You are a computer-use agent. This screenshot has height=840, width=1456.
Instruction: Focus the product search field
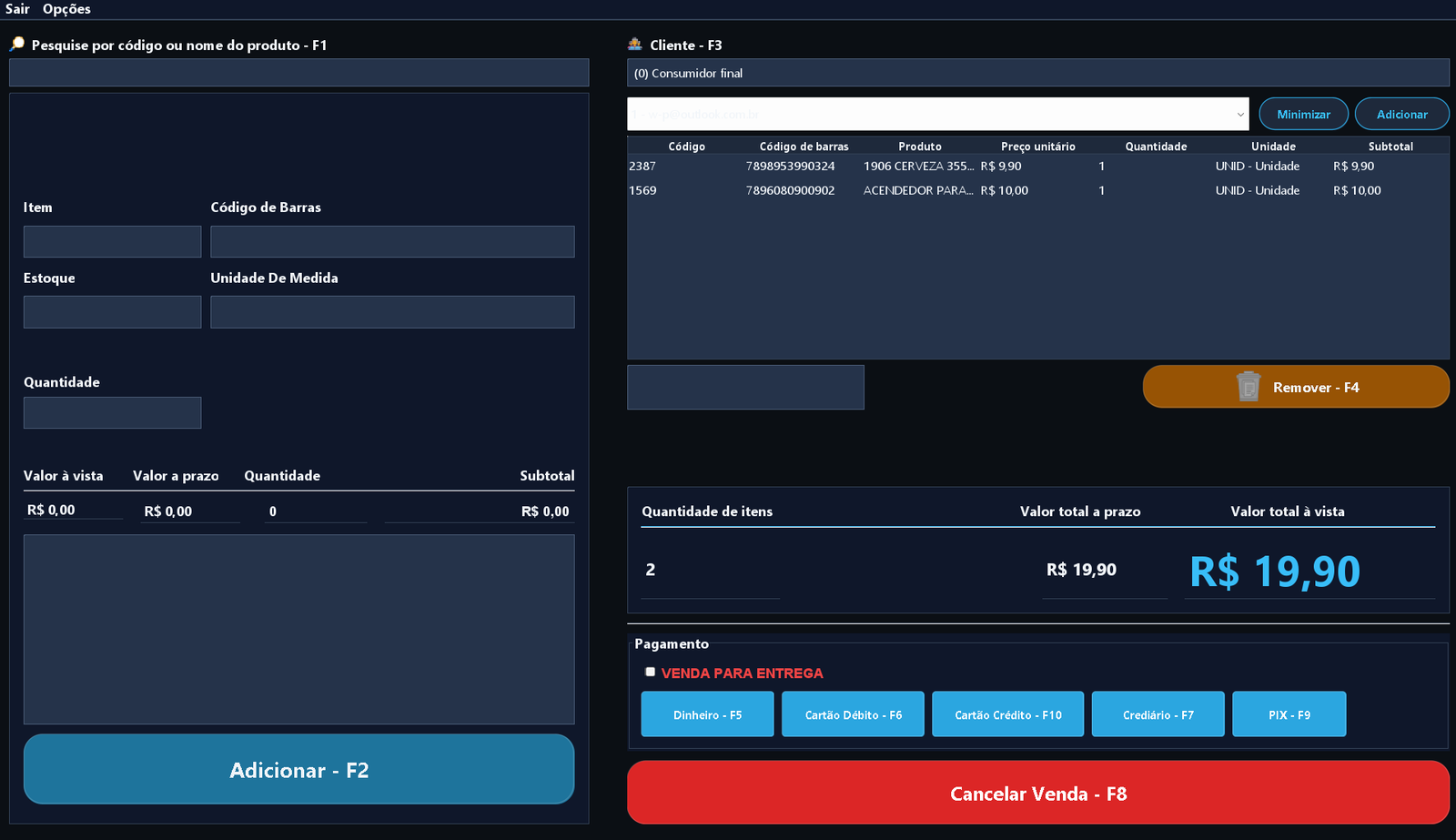tap(298, 73)
